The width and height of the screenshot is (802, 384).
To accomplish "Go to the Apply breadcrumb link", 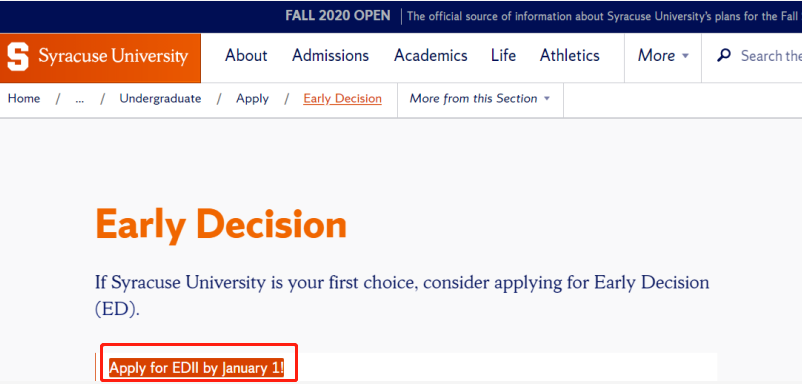I will 252,99.
